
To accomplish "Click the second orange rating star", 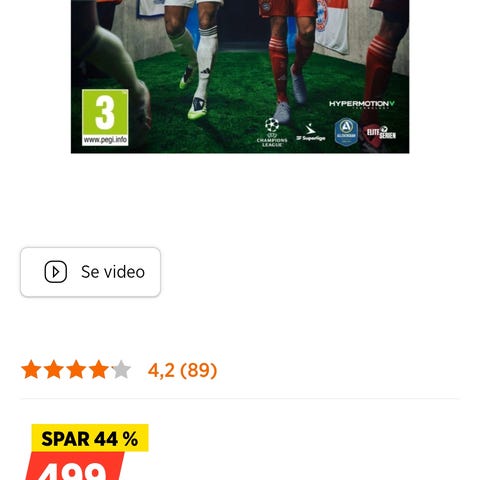I will coord(54,369).
